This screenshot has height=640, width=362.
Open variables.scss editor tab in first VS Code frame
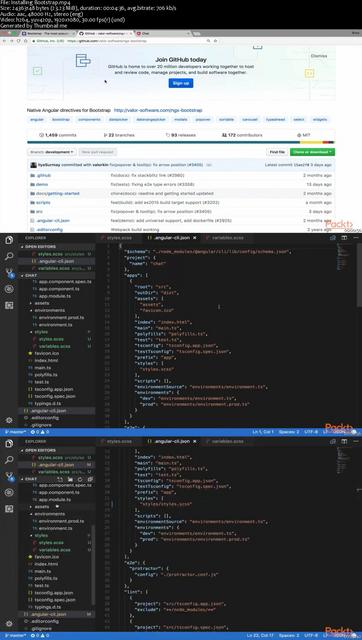(x=226, y=238)
